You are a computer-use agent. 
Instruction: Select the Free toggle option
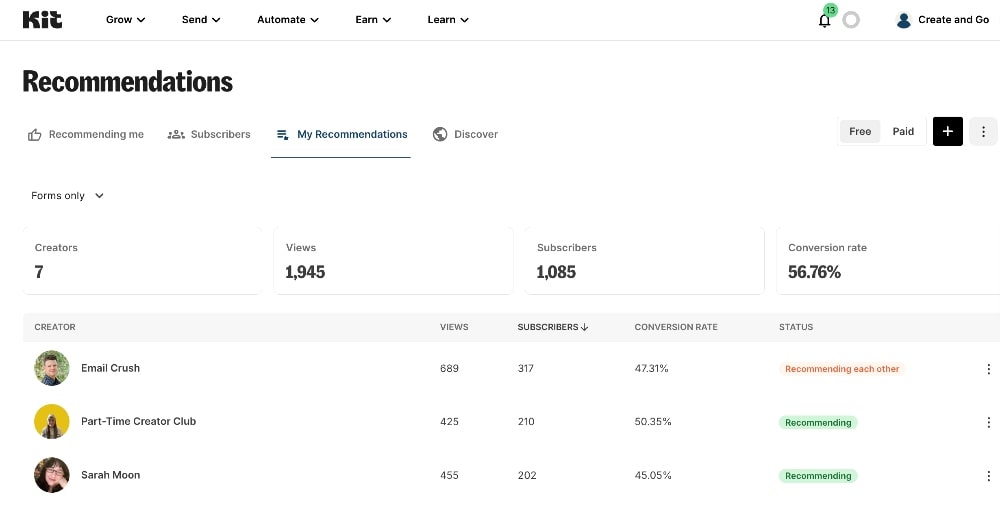point(860,131)
